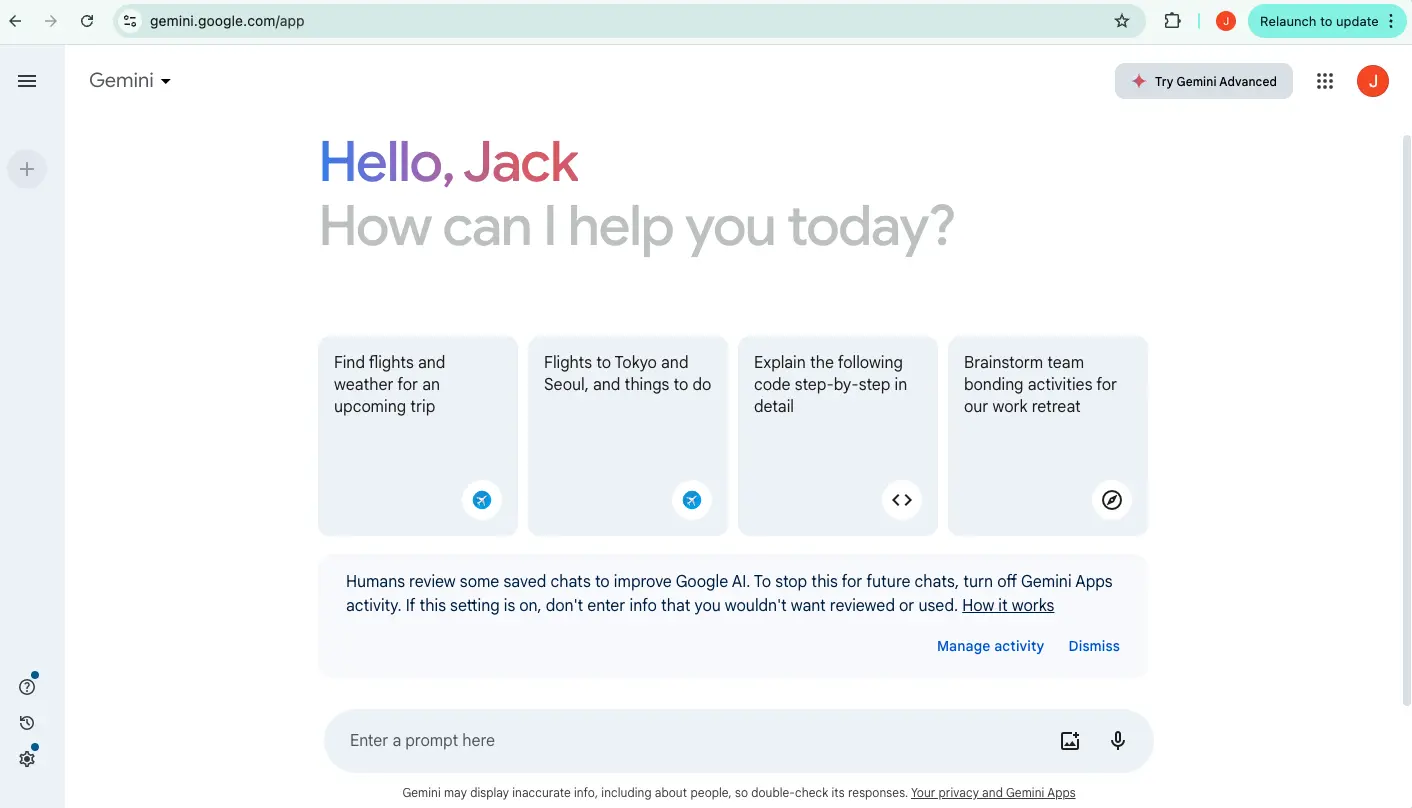Open the How it works link
The height and width of the screenshot is (808, 1412).
point(1008,605)
